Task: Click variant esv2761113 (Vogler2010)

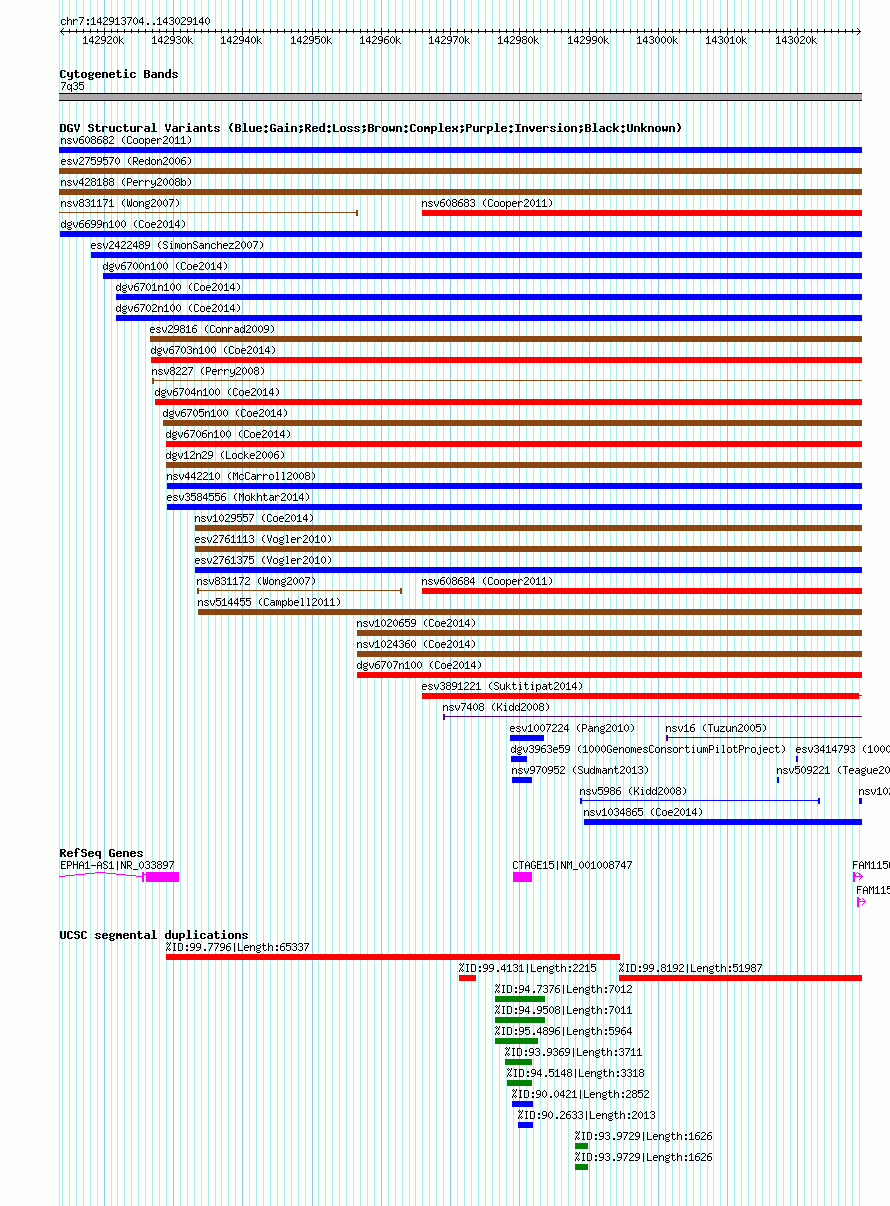Action: pyautogui.click(x=263, y=539)
